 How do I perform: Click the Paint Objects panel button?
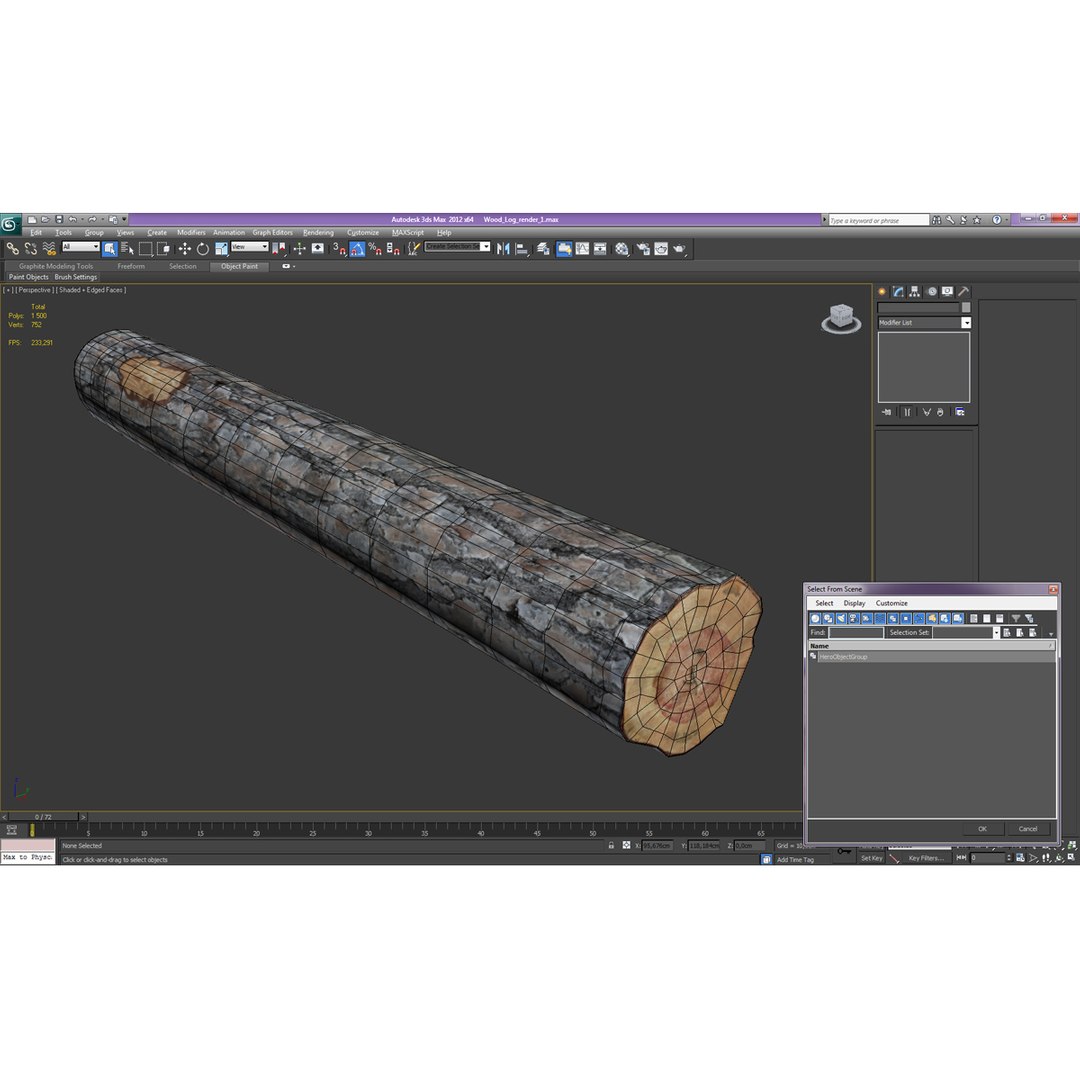click(x=28, y=277)
